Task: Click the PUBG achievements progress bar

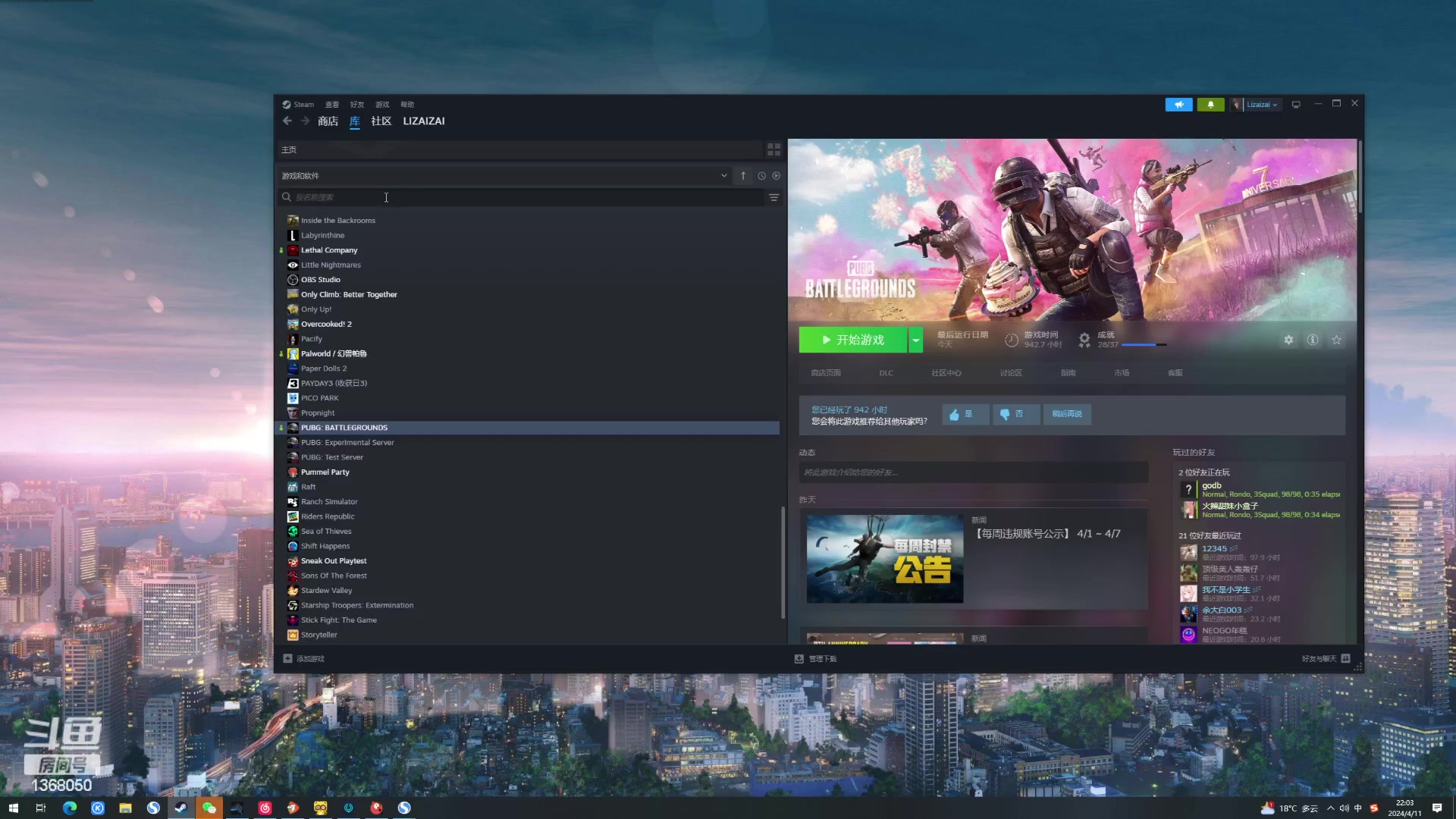Action: point(1144,345)
